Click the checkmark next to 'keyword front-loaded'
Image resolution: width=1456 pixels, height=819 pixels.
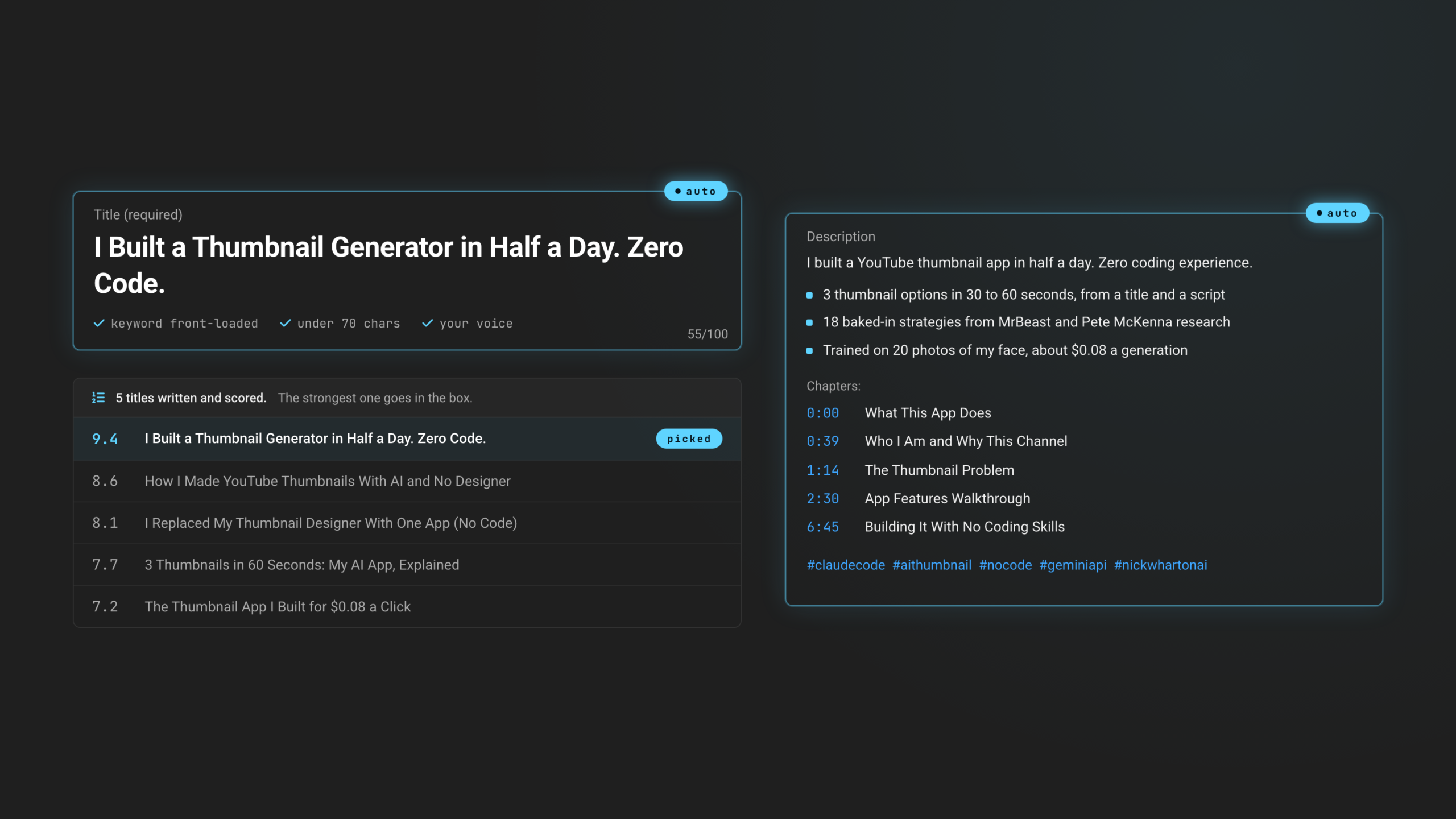tap(99, 323)
